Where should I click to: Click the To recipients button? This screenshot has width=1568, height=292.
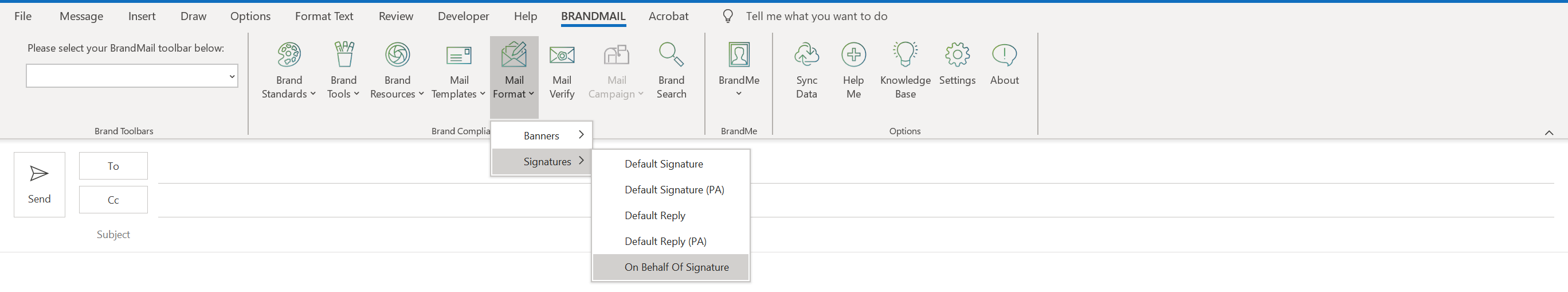(113, 166)
